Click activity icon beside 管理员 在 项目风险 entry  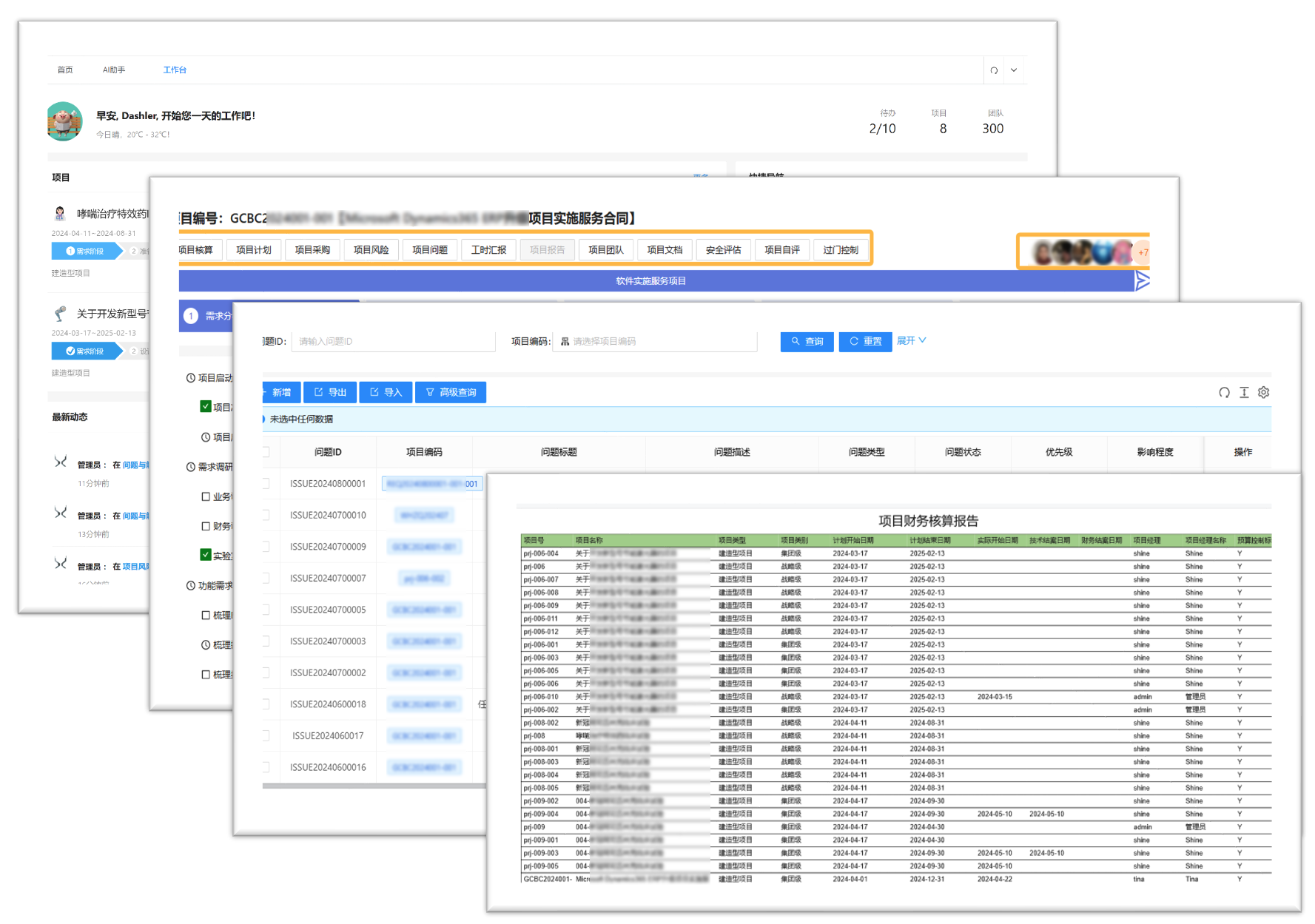pos(61,564)
